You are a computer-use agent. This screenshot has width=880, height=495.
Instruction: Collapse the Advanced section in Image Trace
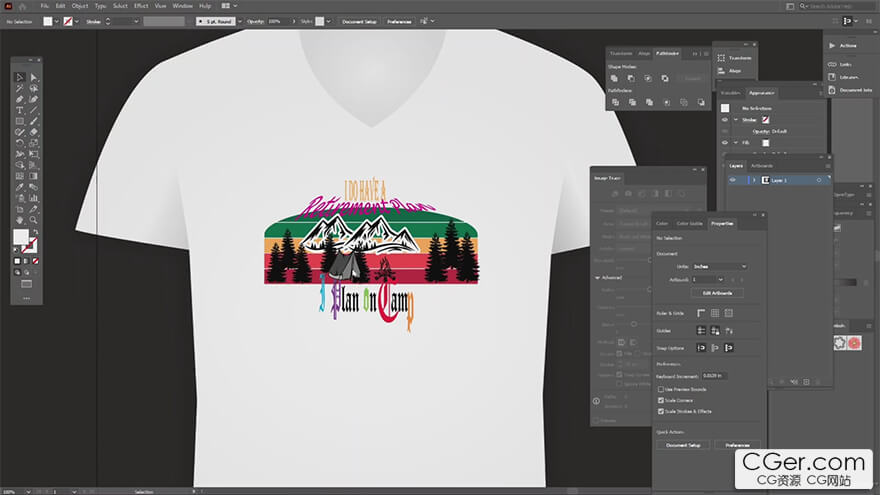(597, 277)
